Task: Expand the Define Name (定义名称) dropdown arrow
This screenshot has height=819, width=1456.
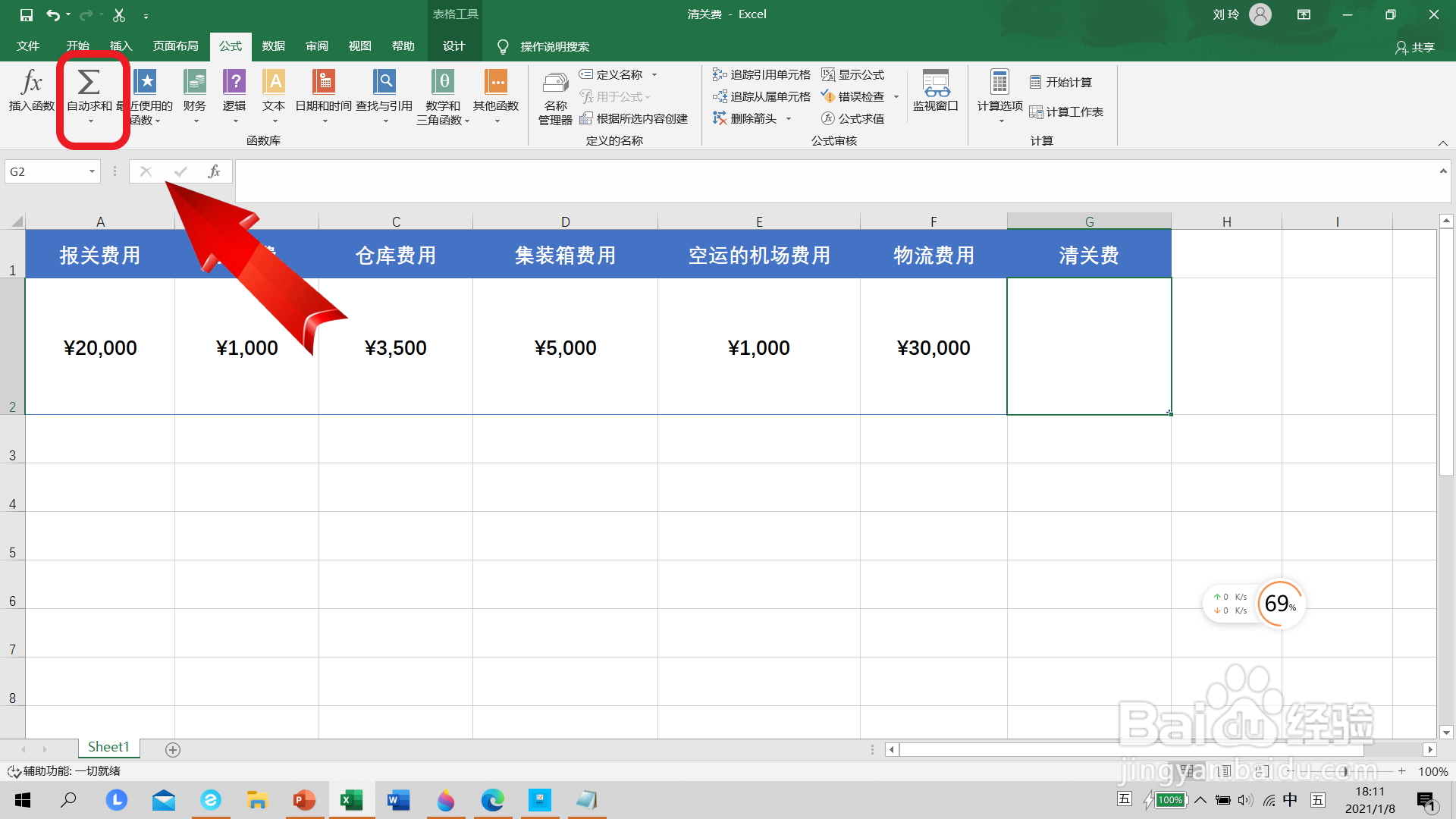Action: coord(654,74)
